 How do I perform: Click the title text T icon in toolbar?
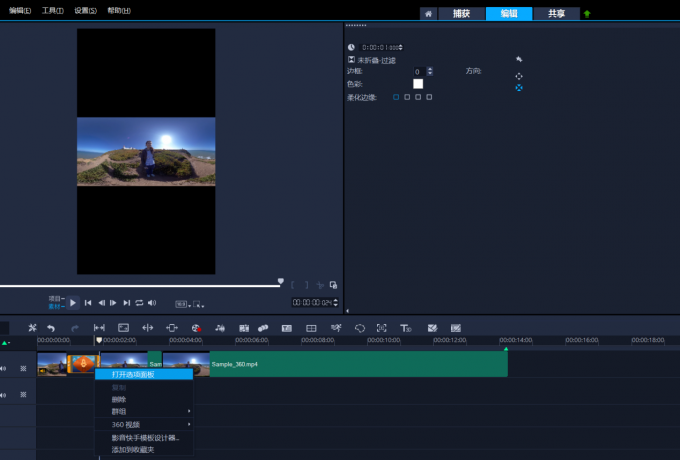406,328
